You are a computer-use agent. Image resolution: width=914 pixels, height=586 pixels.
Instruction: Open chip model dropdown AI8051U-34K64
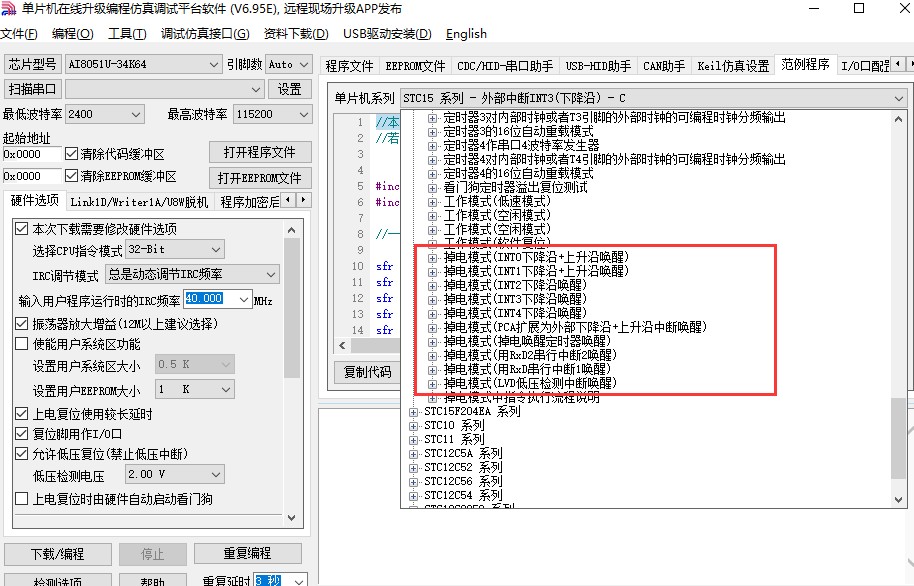pyautogui.click(x=143, y=64)
